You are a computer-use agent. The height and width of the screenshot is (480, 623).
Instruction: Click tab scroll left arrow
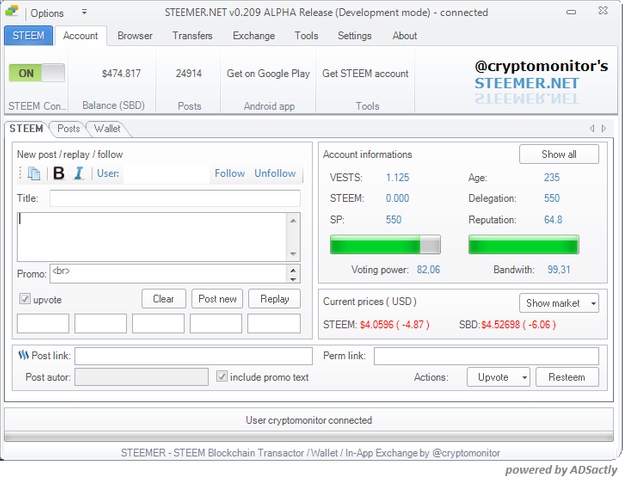591,129
